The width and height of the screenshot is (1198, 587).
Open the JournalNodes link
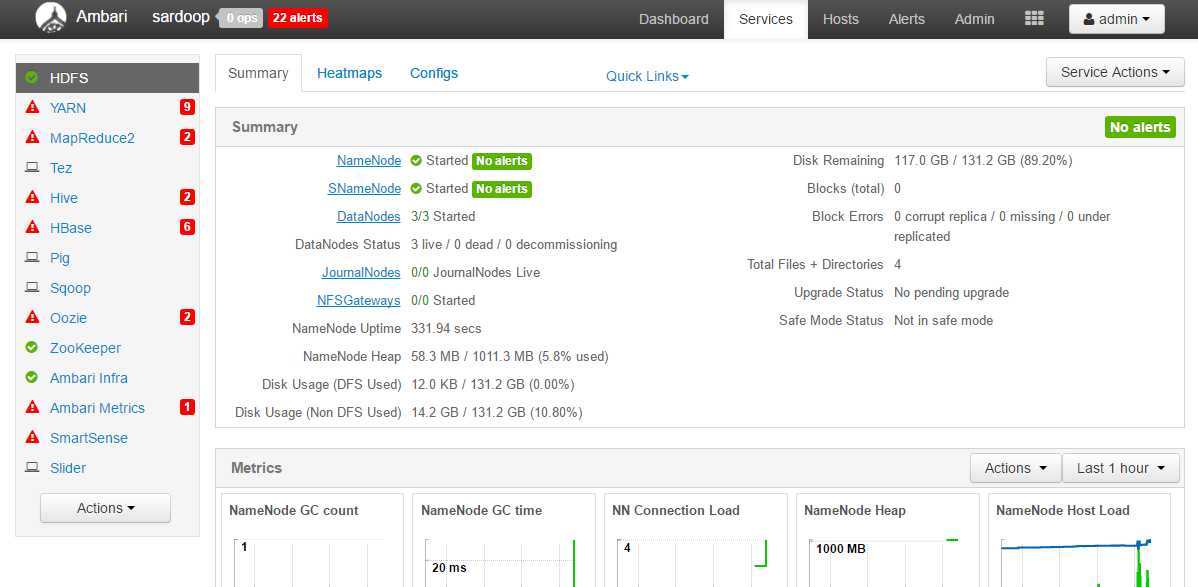361,272
